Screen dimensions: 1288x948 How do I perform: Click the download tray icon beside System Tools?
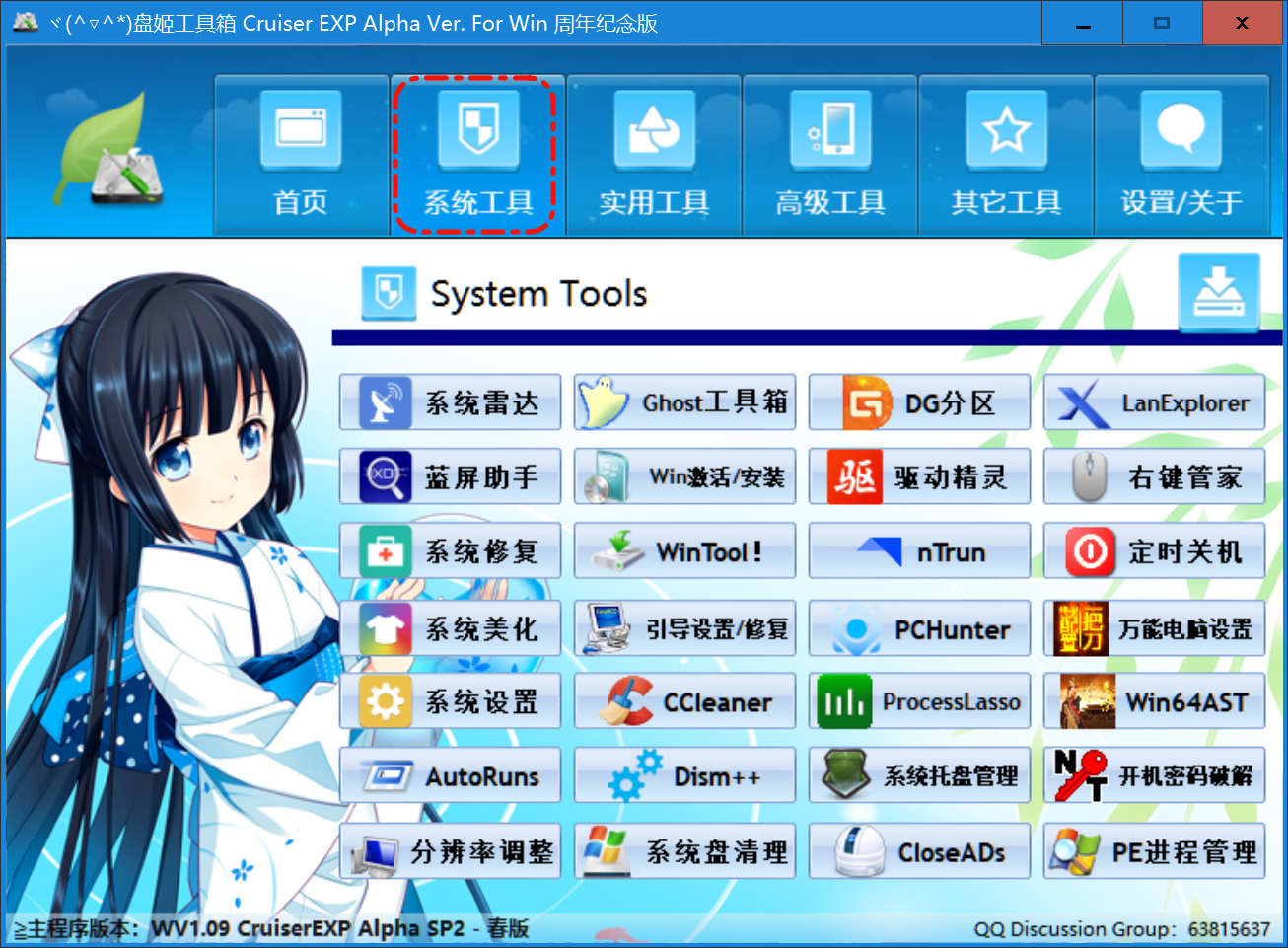pos(1219,292)
